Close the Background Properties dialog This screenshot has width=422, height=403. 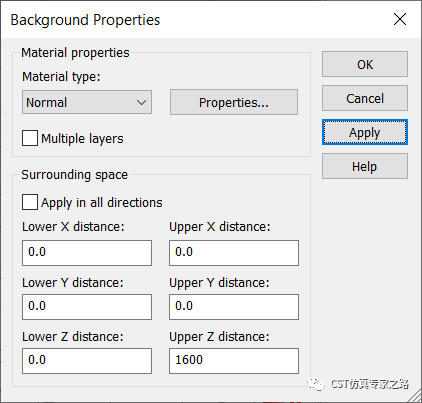tap(400, 19)
